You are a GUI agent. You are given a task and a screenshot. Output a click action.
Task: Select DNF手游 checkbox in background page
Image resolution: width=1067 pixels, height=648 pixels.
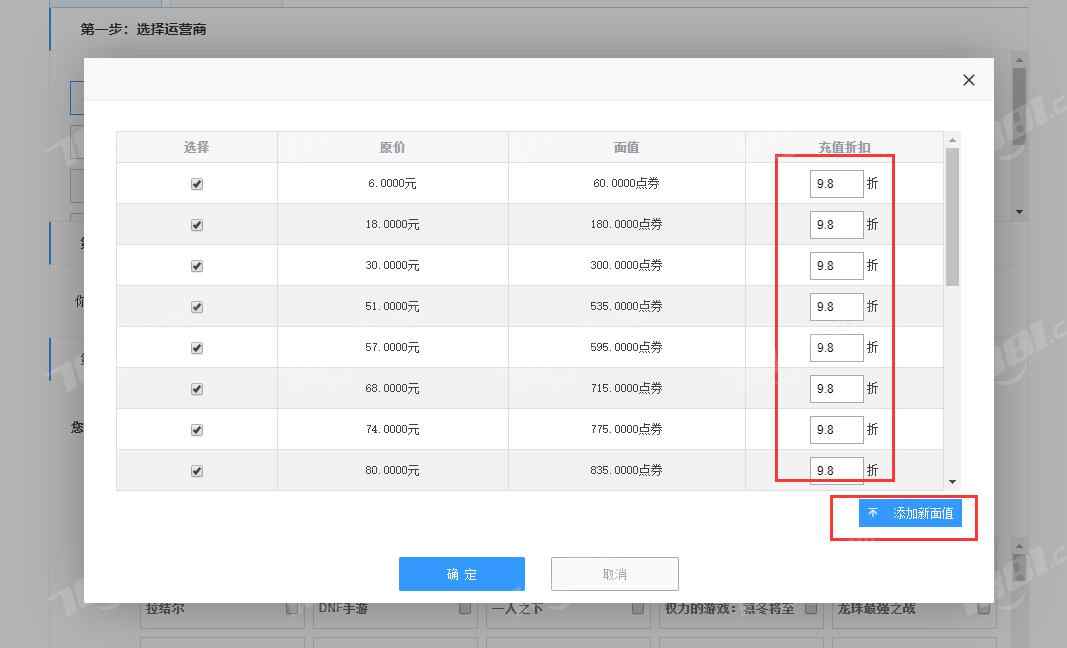pos(465,608)
